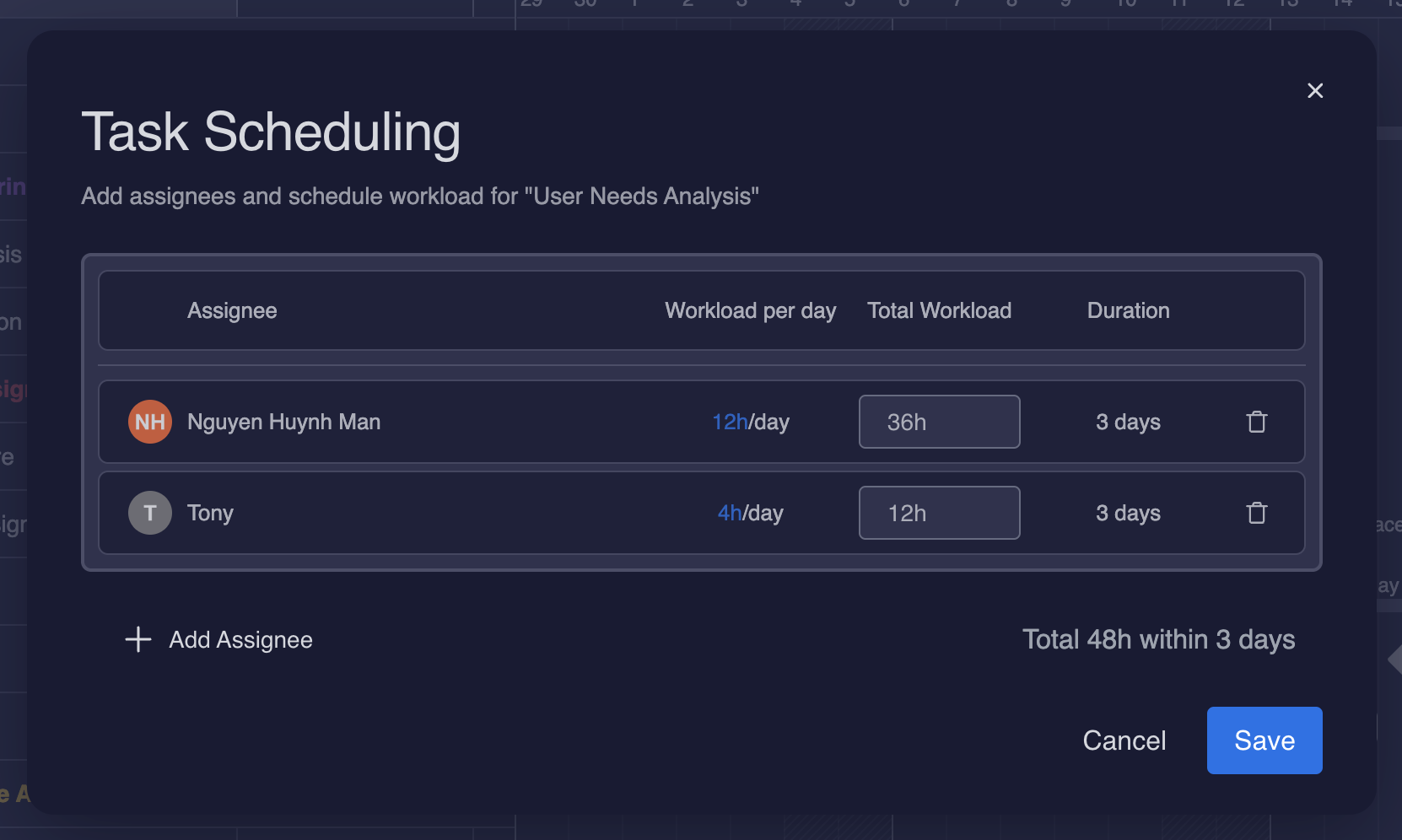
Task: Select the Nguyen Huynh Man name
Action: tap(283, 422)
